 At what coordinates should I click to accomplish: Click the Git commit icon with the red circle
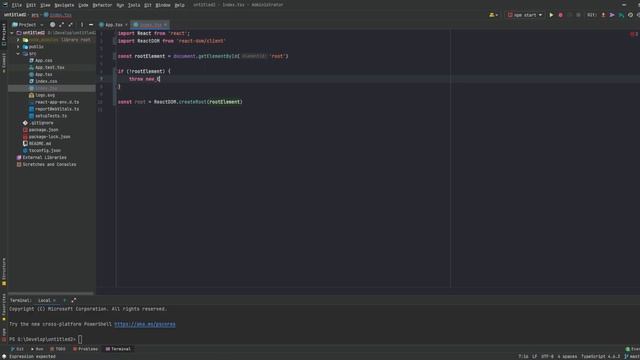603,15
